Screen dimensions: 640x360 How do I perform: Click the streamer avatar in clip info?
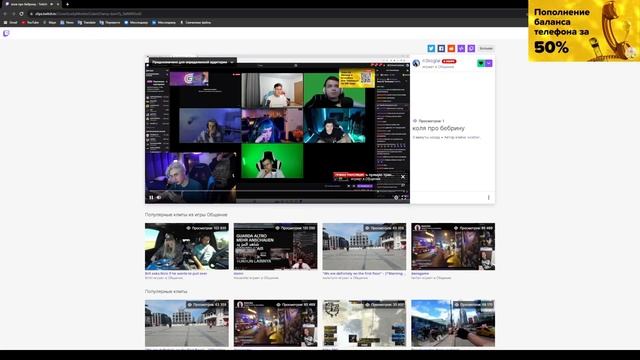point(416,63)
